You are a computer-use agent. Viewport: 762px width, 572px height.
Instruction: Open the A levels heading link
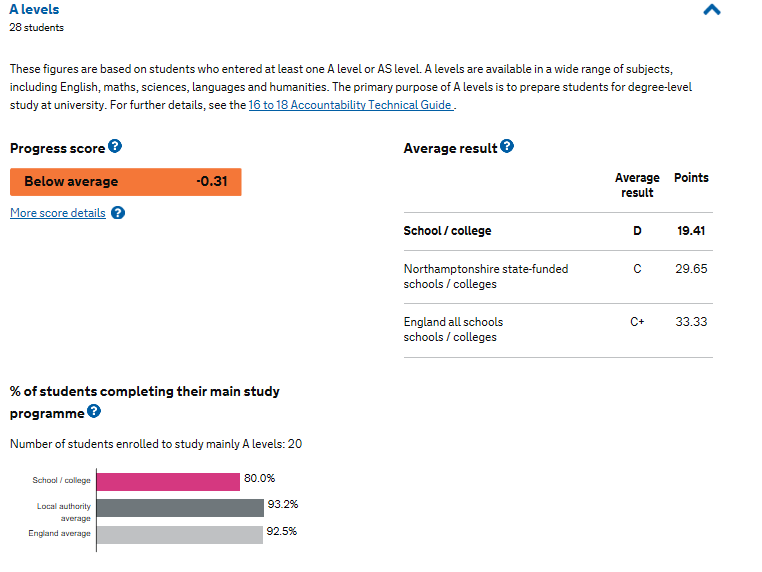(34, 9)
